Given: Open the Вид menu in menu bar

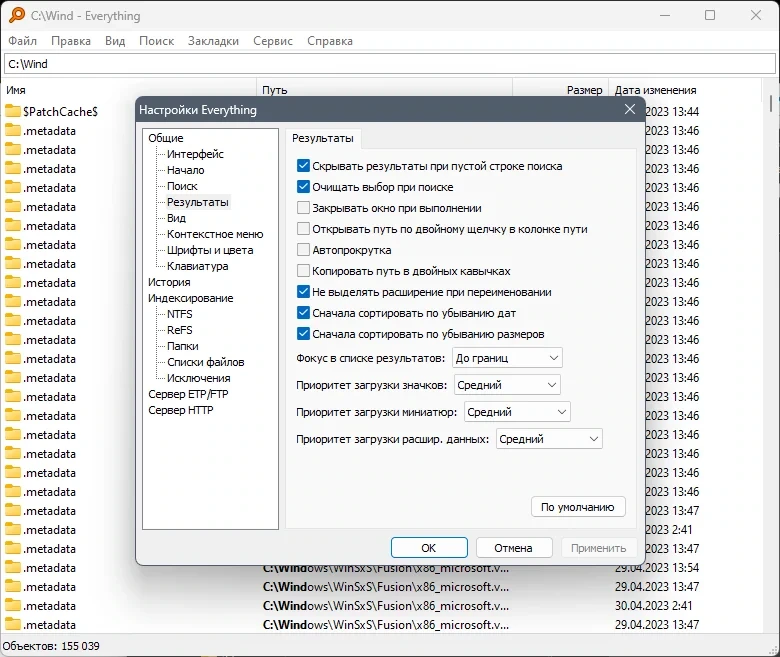Looking at the screenshot, I should [x=115, y=41].
